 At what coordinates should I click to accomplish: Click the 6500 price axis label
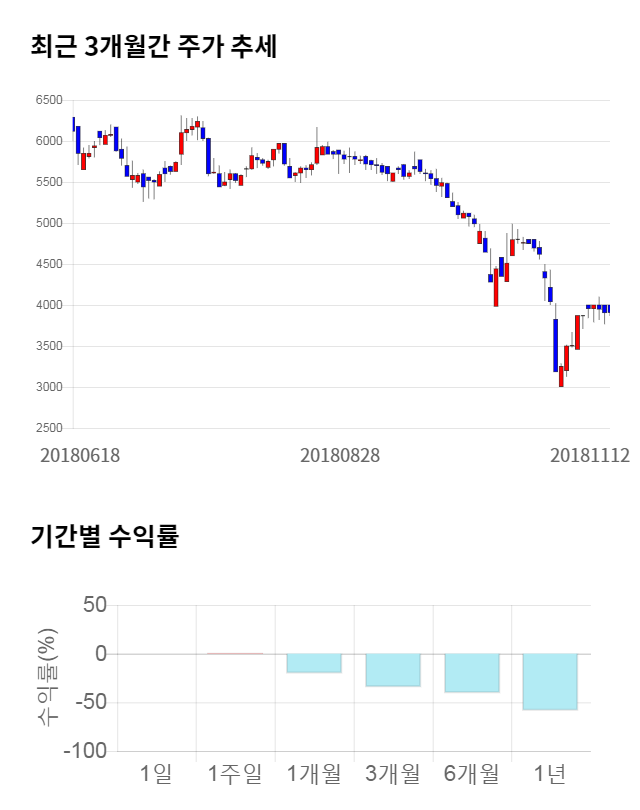(x=48, y=101)
